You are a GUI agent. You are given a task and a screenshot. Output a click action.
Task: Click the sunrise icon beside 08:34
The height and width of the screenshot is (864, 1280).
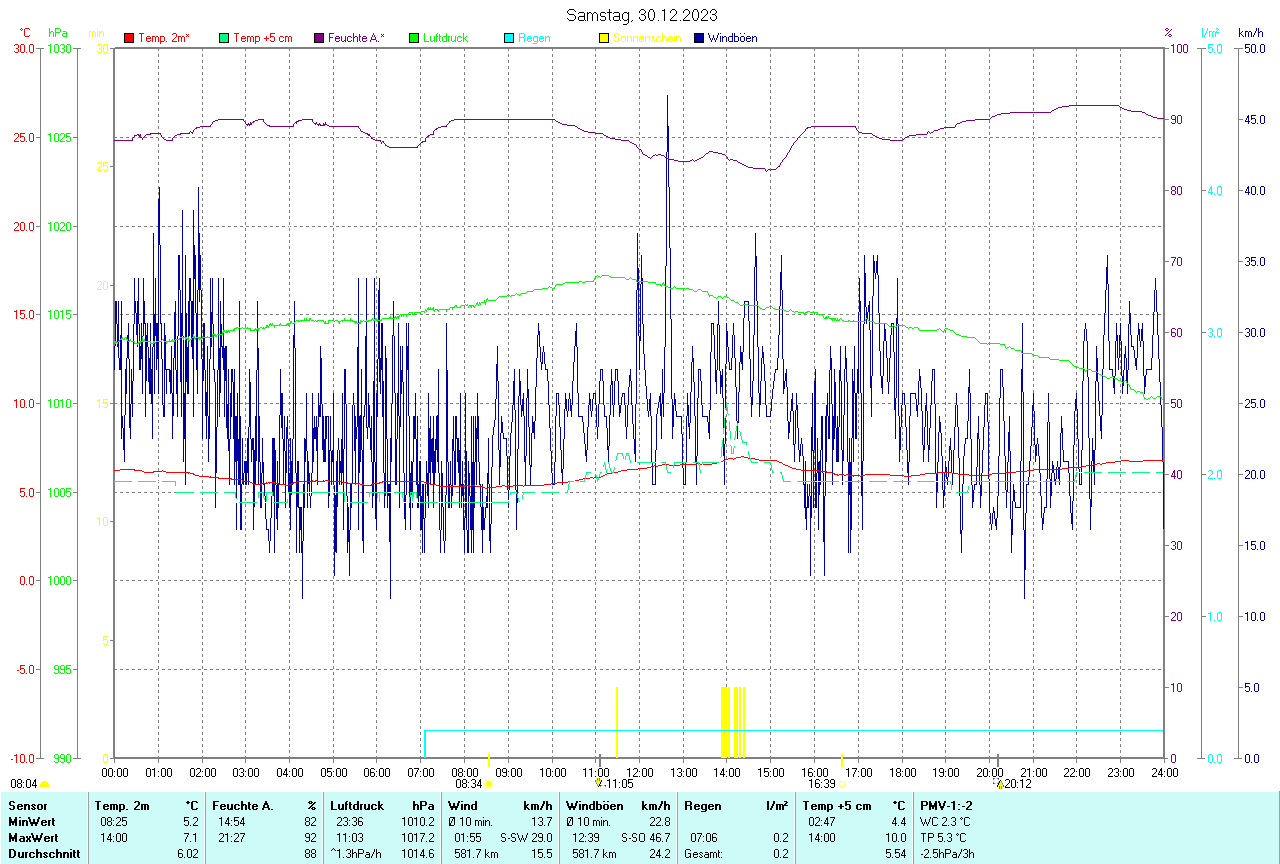(x=489, y=785)
